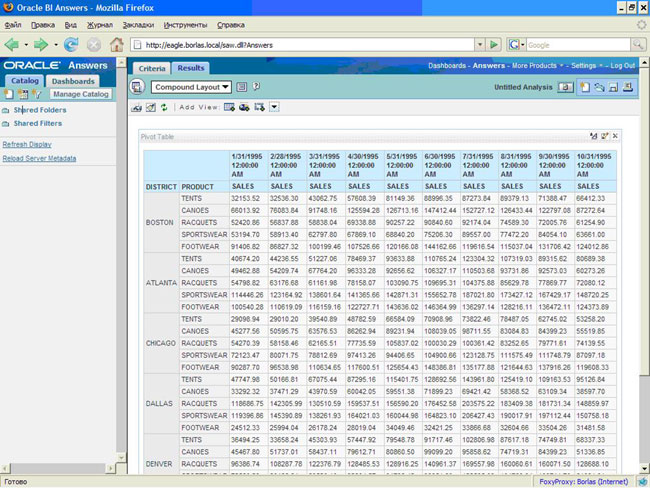Click the Manage Catalog button
This screenshot has width=650, height=488.
80,94
